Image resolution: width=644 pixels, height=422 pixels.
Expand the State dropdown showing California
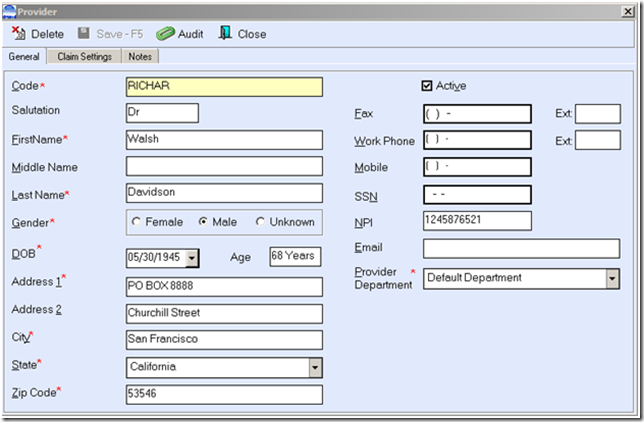coord(315,368)
